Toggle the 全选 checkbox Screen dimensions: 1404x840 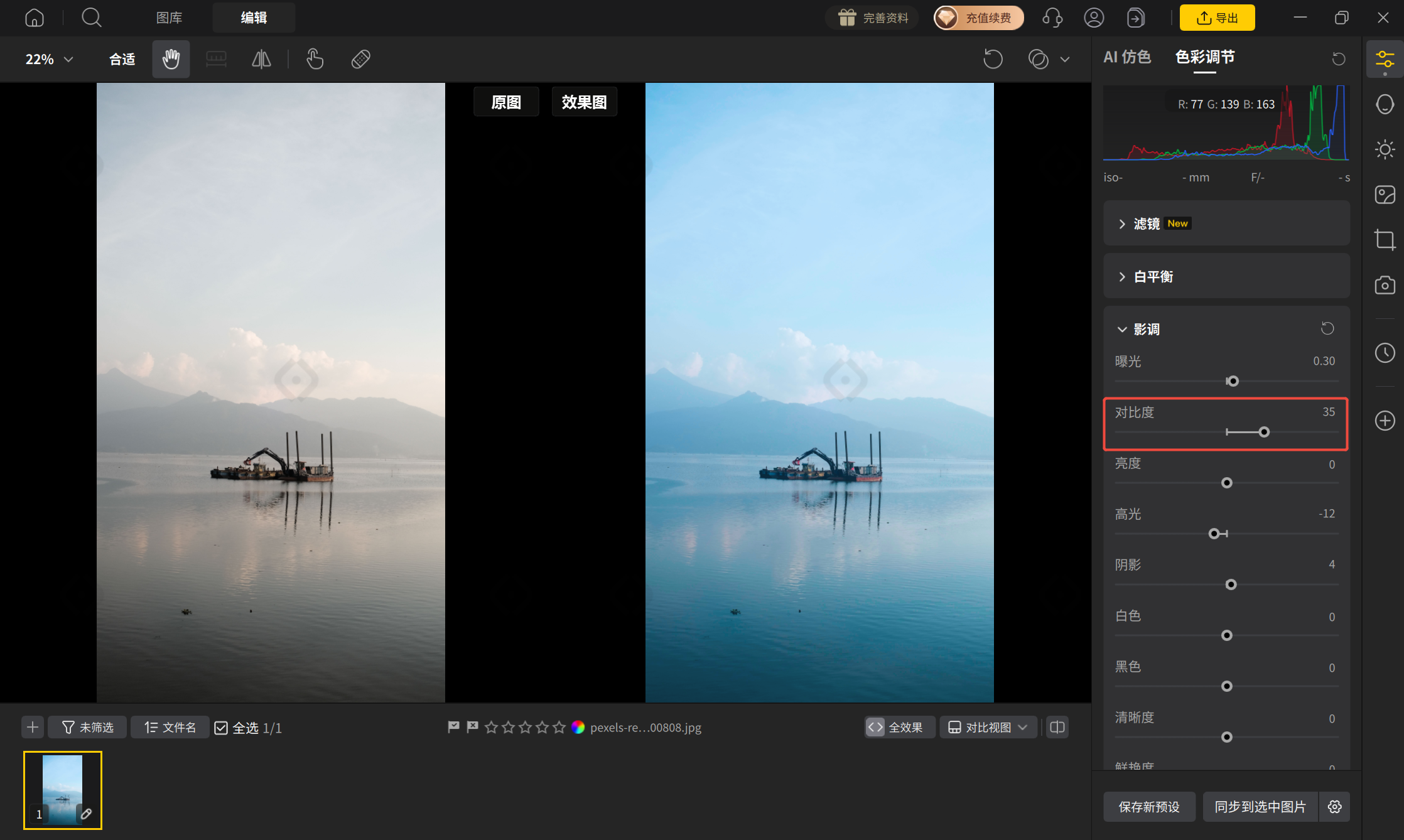coord(221,728)
